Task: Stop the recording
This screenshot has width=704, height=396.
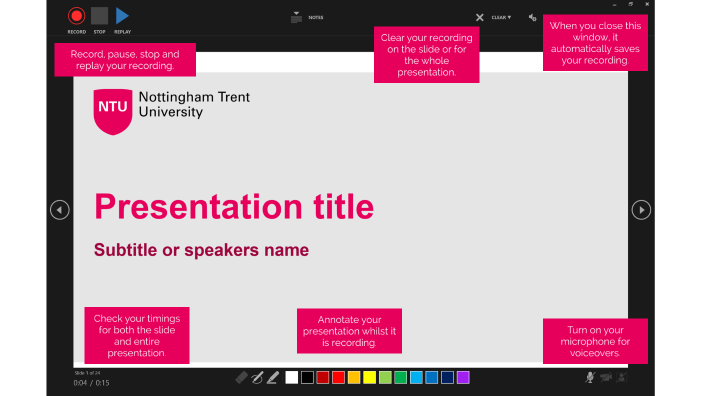Action: [99, 16]
